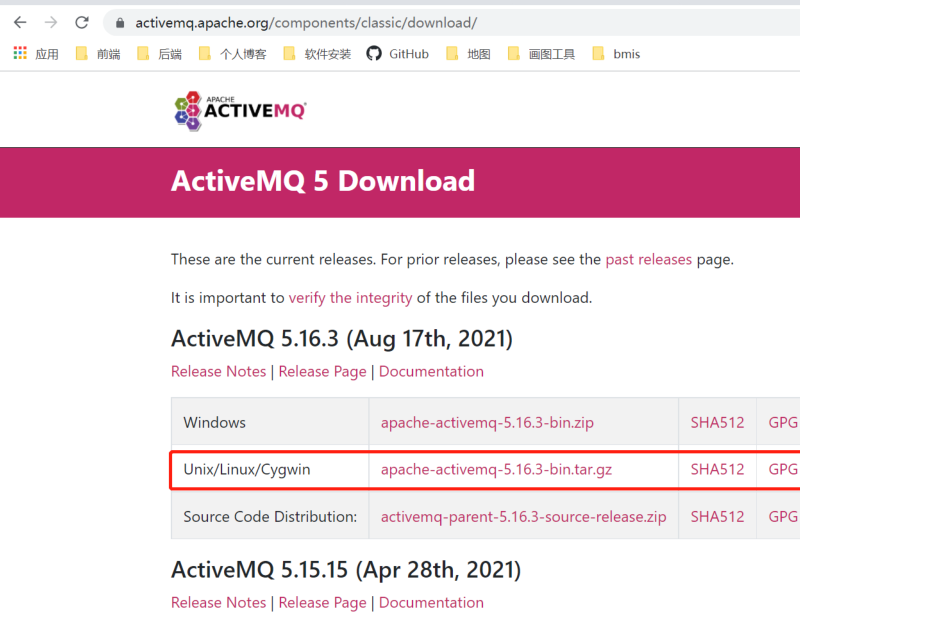Open the past releases link
Screen dimensions: 950x632
click(648, 259)
